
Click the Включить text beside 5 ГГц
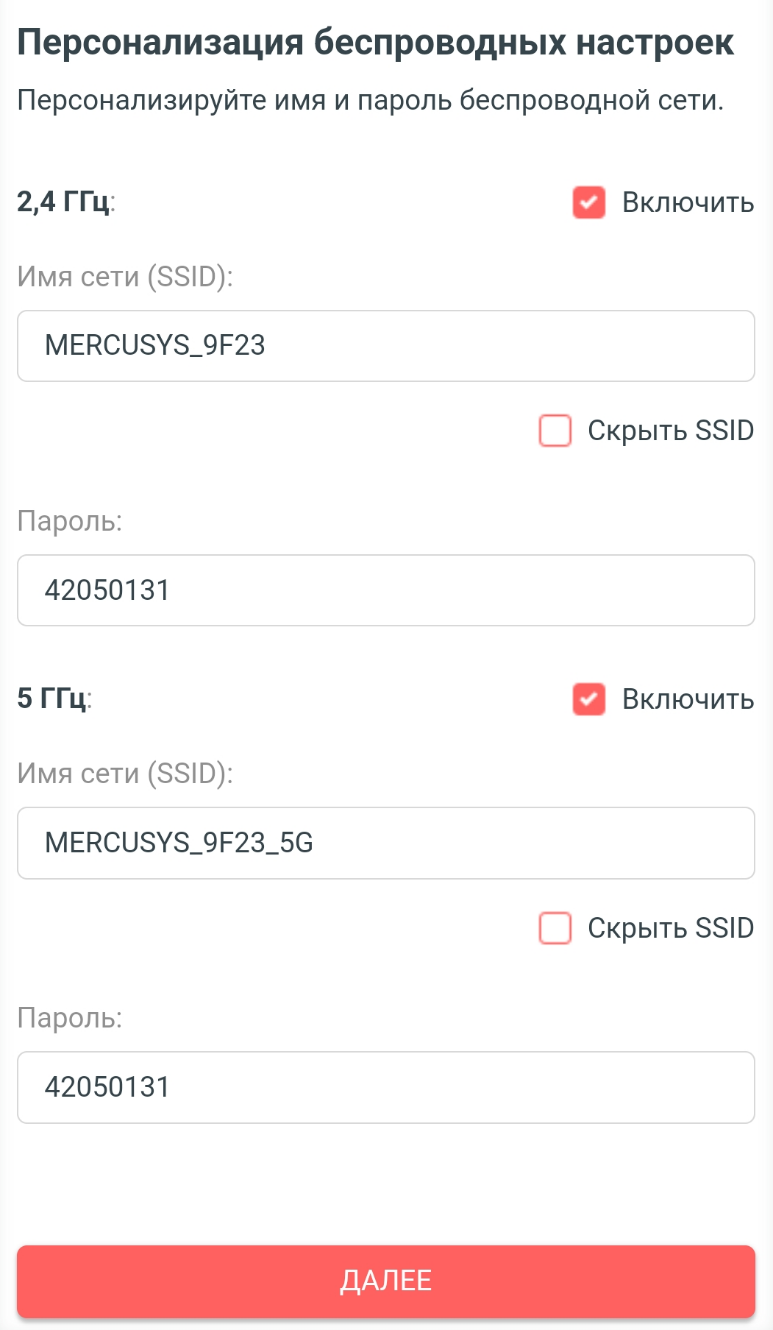687,699
